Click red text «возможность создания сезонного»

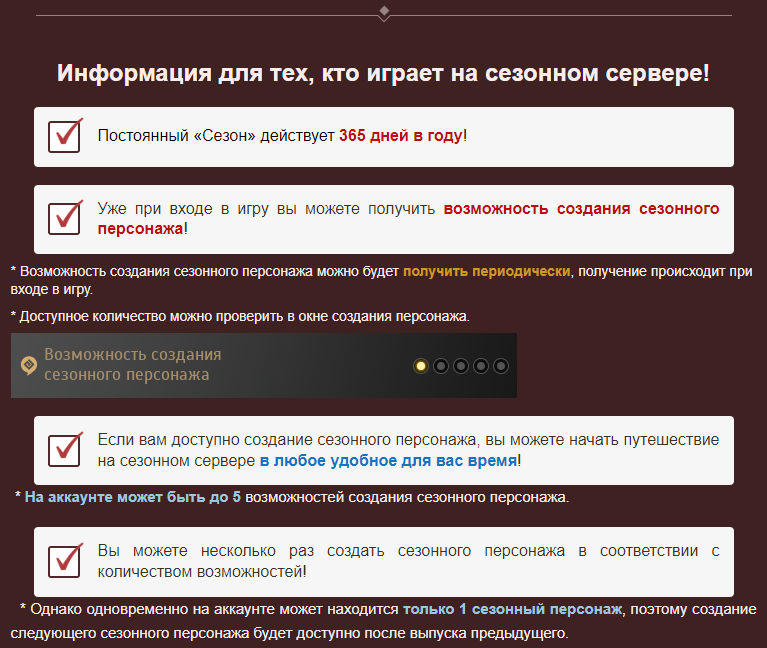[x=581, y=209]
